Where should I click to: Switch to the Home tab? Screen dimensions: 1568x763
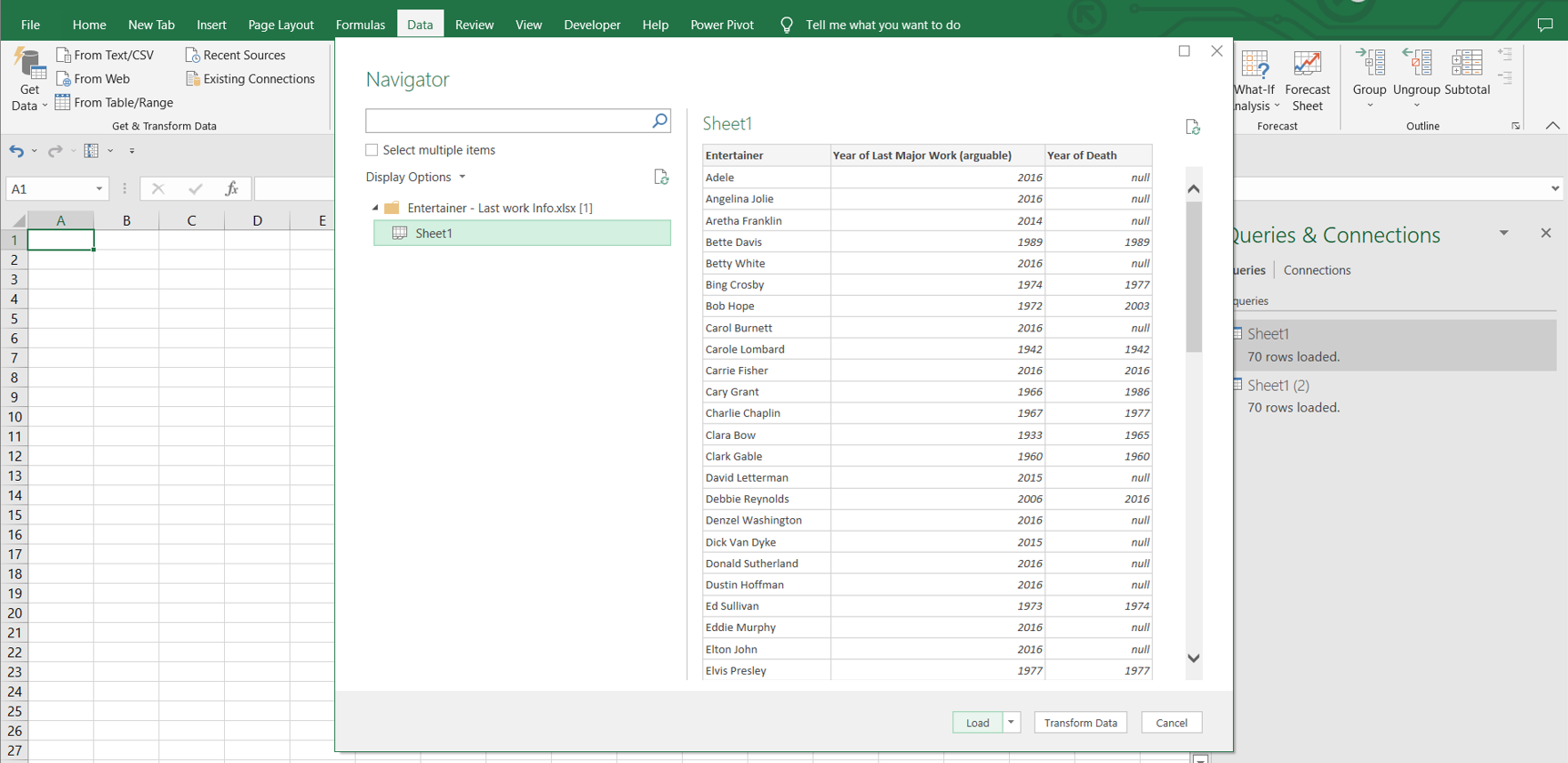pos(89,25)
